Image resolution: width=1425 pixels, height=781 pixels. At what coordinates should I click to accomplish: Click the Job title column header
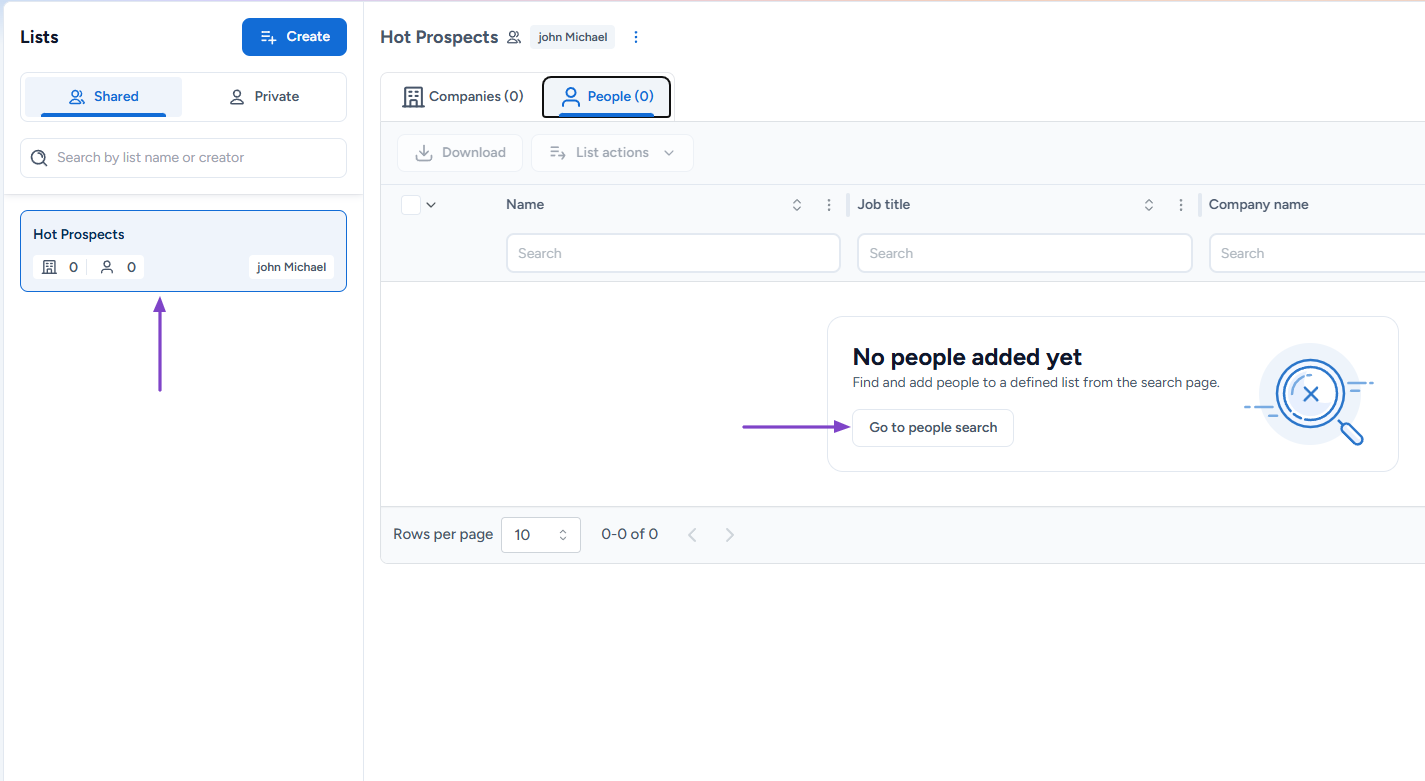pos(884,205)
